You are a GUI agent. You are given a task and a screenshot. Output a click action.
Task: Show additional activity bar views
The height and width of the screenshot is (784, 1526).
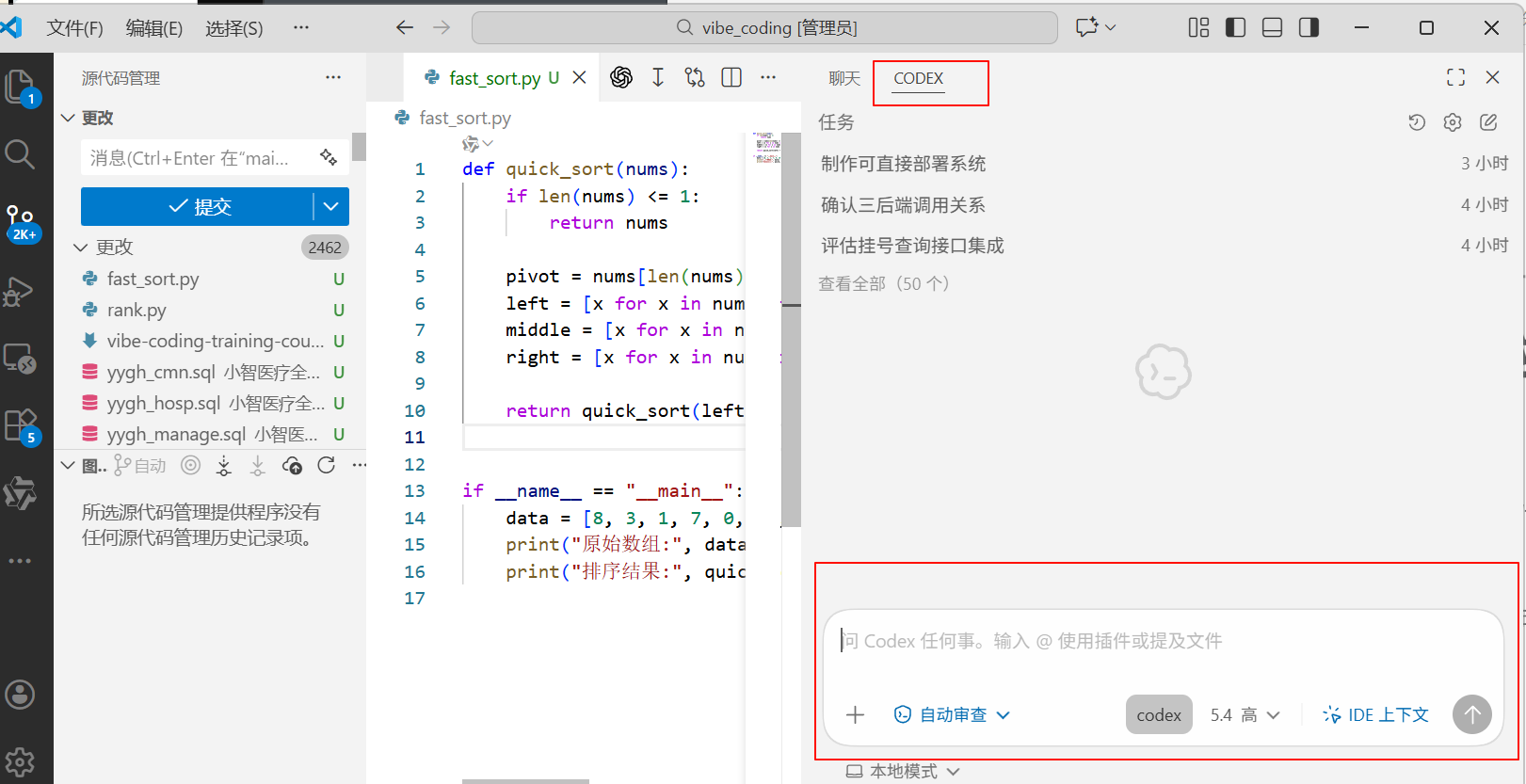20,561
